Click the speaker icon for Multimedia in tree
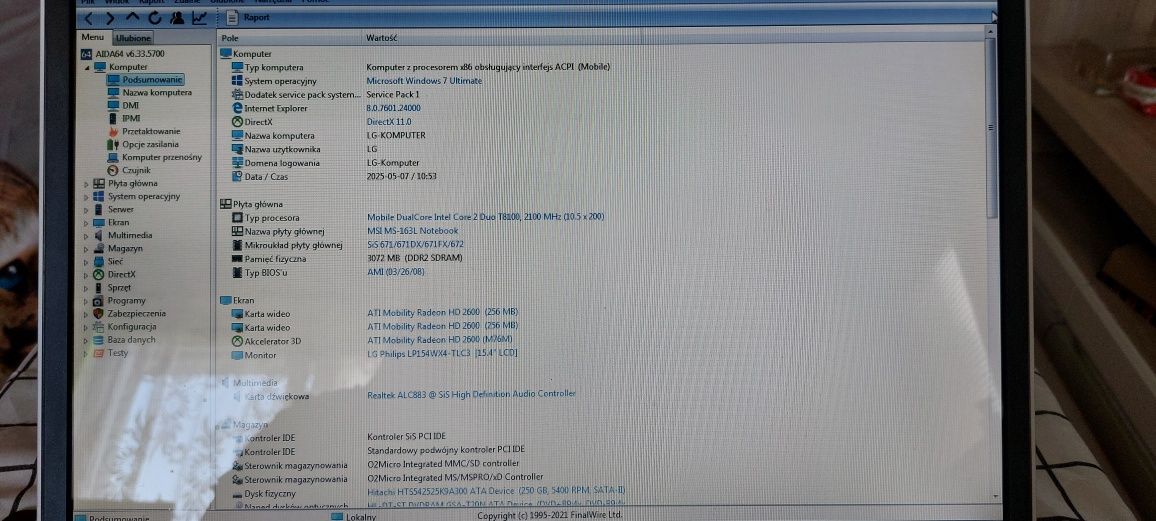 [x=98, y=236]
